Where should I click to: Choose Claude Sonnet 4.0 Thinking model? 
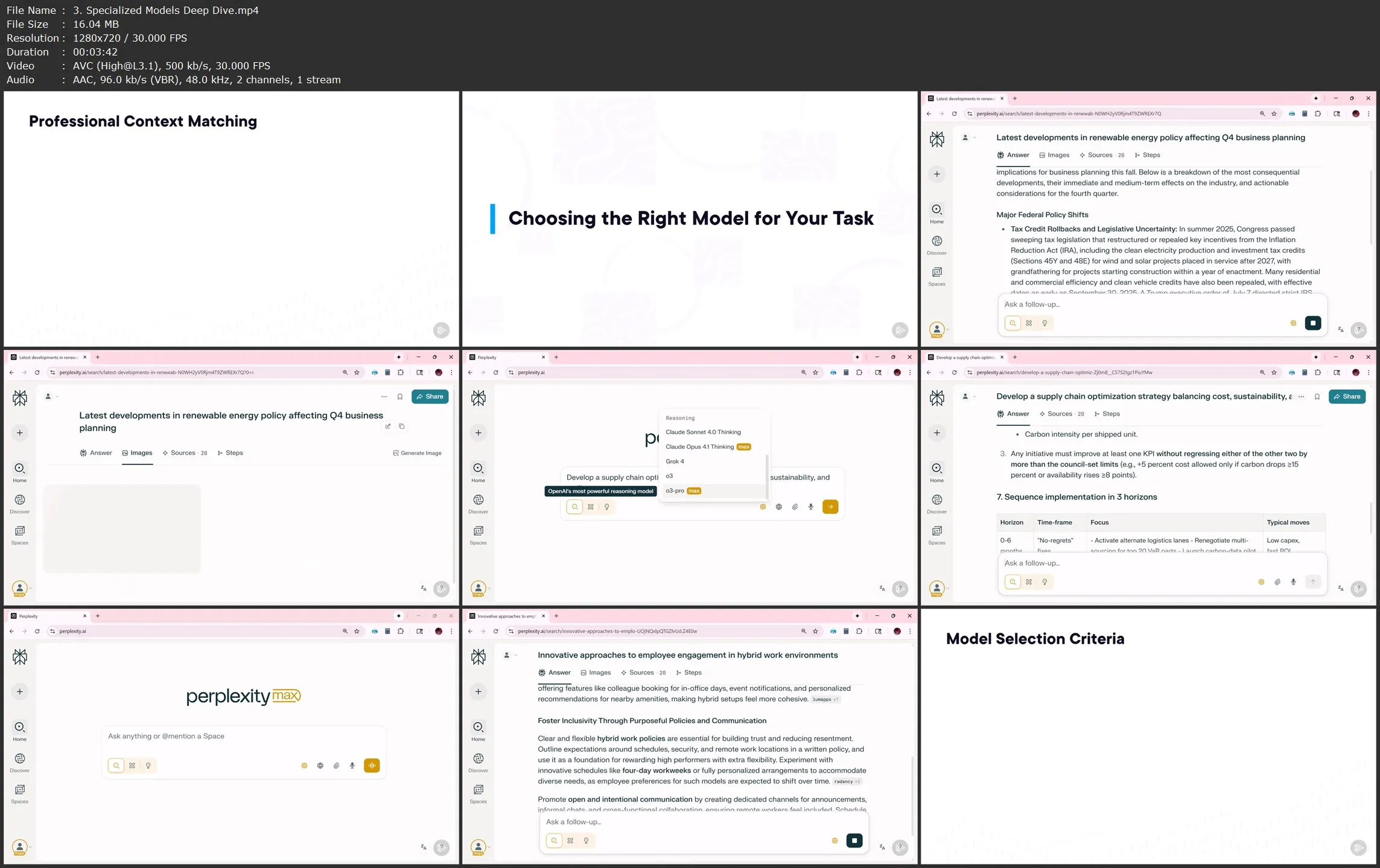(x=703, y=432)
